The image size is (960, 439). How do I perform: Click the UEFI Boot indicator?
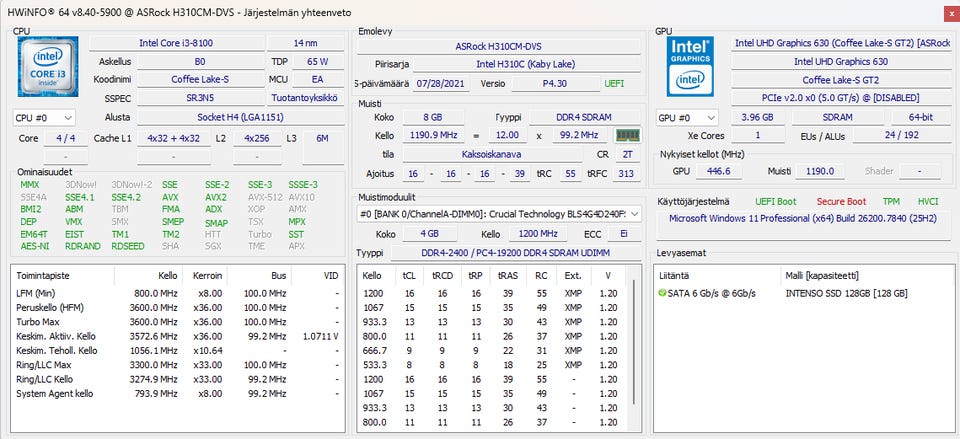[776, 201]
